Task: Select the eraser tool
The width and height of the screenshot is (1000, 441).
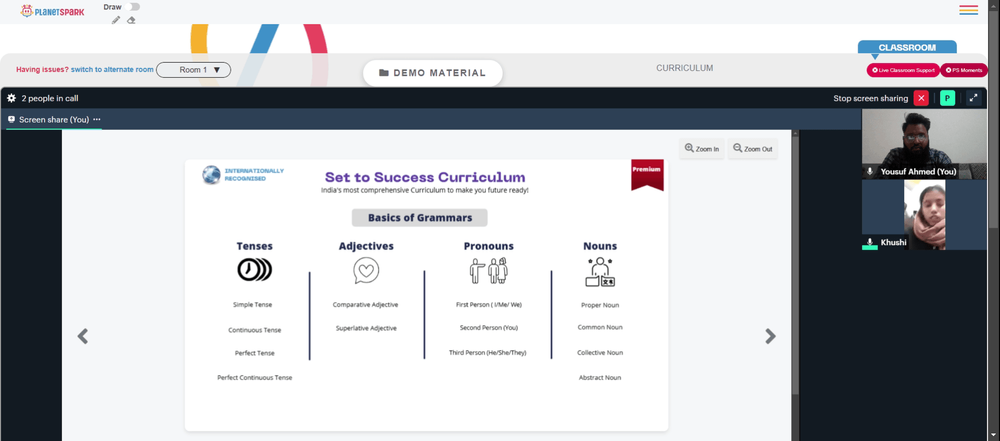Action: click(x=131, y=20)
